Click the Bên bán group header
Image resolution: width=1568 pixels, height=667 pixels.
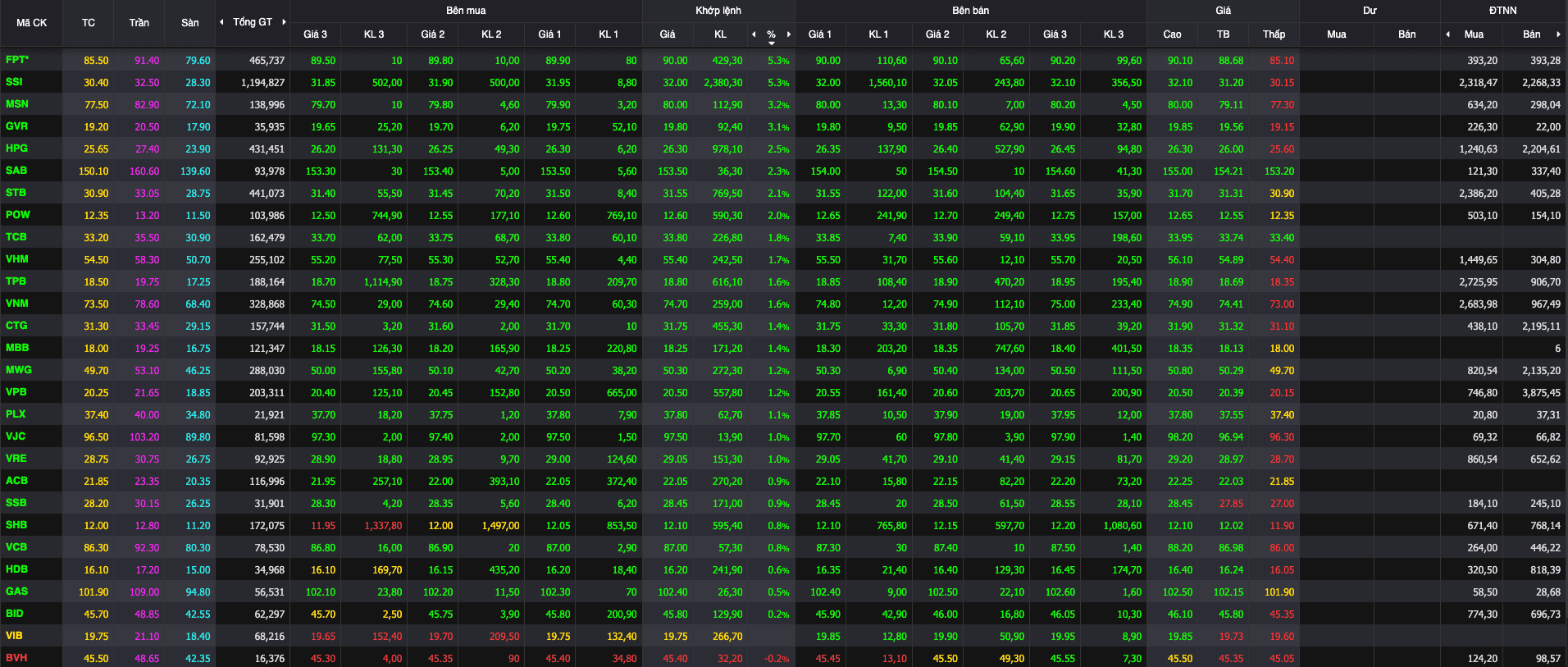pos(971,11)
